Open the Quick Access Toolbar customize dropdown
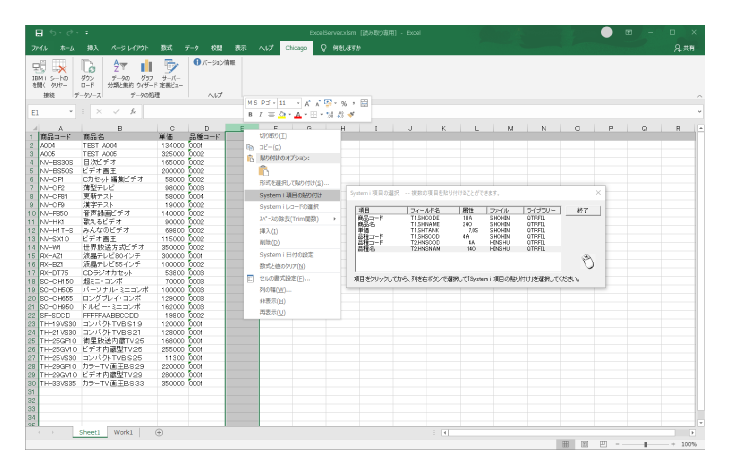730x470 pixels. [x=87, y=33]
